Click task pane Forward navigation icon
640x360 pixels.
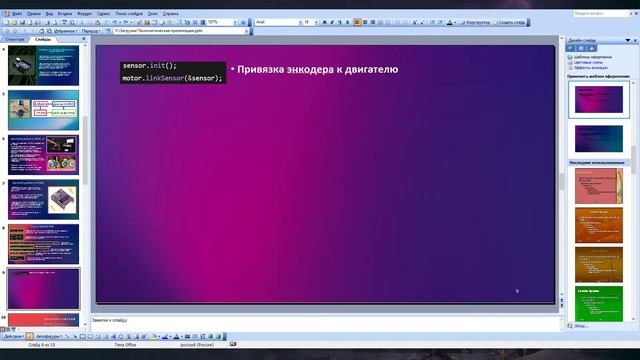[581, 48]
